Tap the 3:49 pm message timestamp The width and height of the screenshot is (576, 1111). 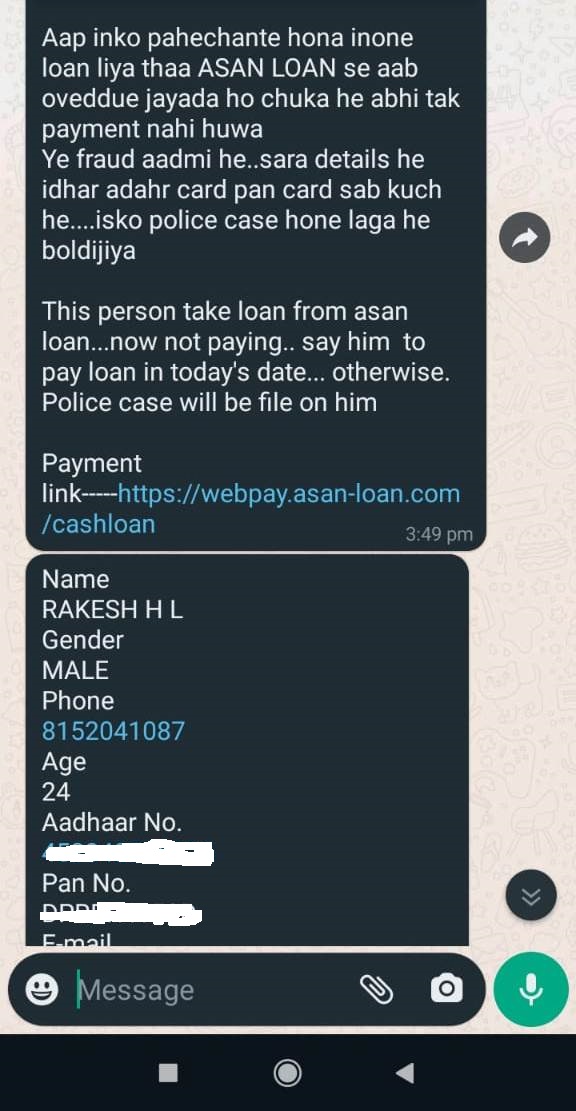[439, 534]
